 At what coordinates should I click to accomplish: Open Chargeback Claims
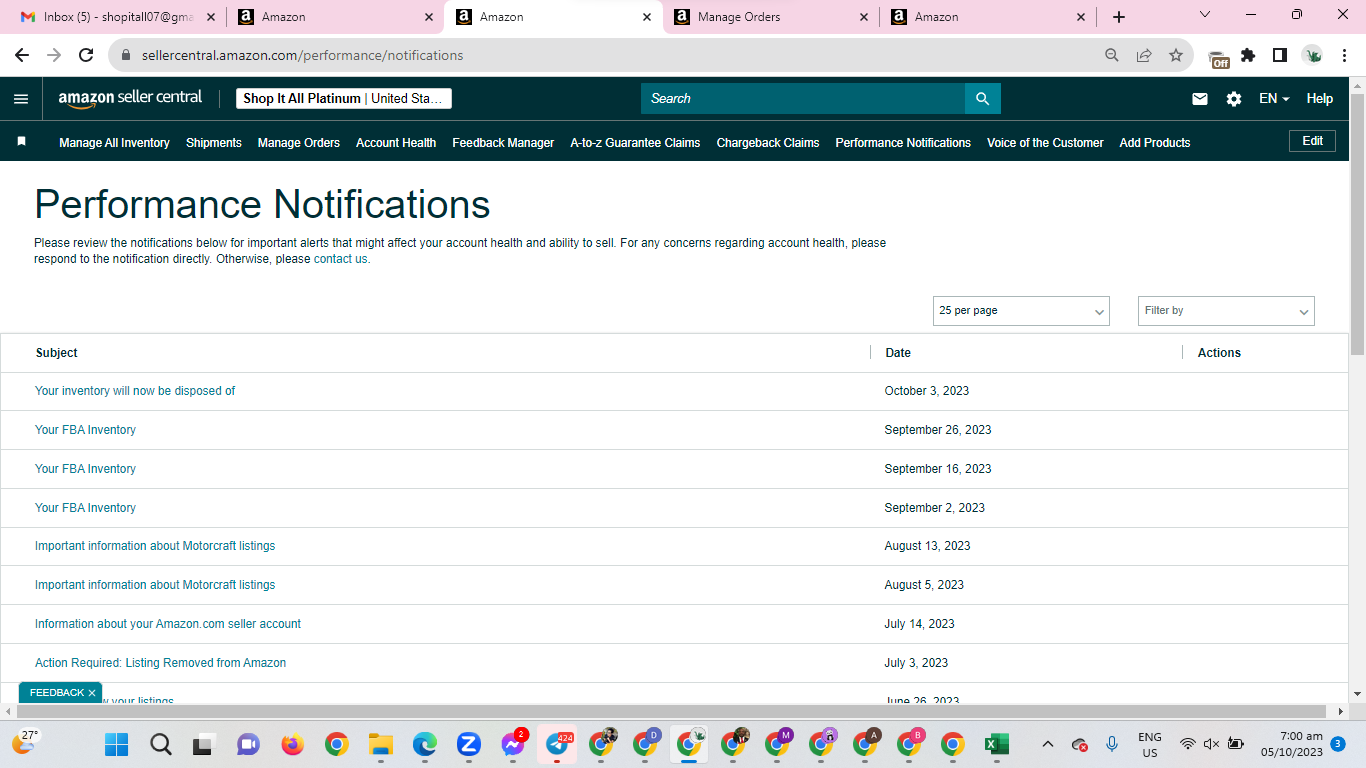[x=768, y=143]
